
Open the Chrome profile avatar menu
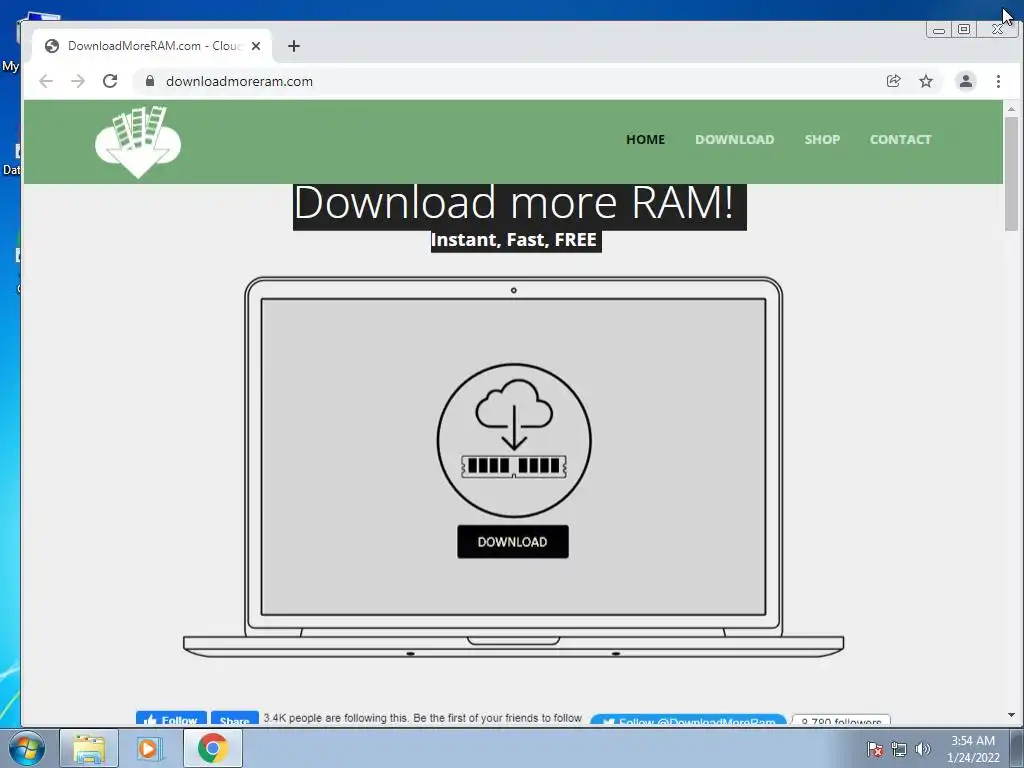click(965, 81)
